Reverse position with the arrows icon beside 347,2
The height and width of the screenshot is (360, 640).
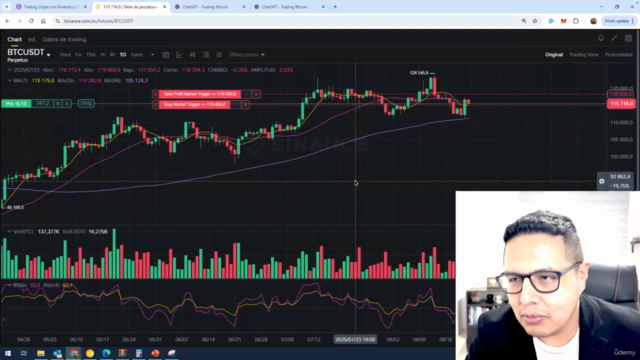(x=58, y=104)
